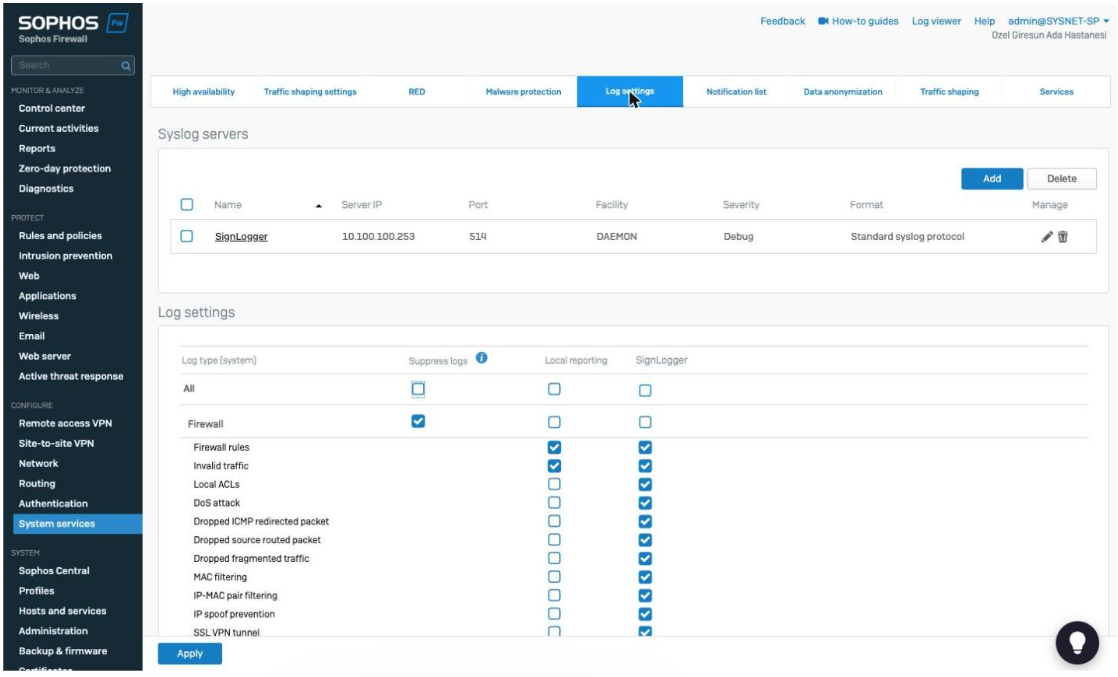The width and height of the screenshot is (1118, 677).
Task: Uncheck SignLogger for Firewall rules
Action: [x=645, y=447]
